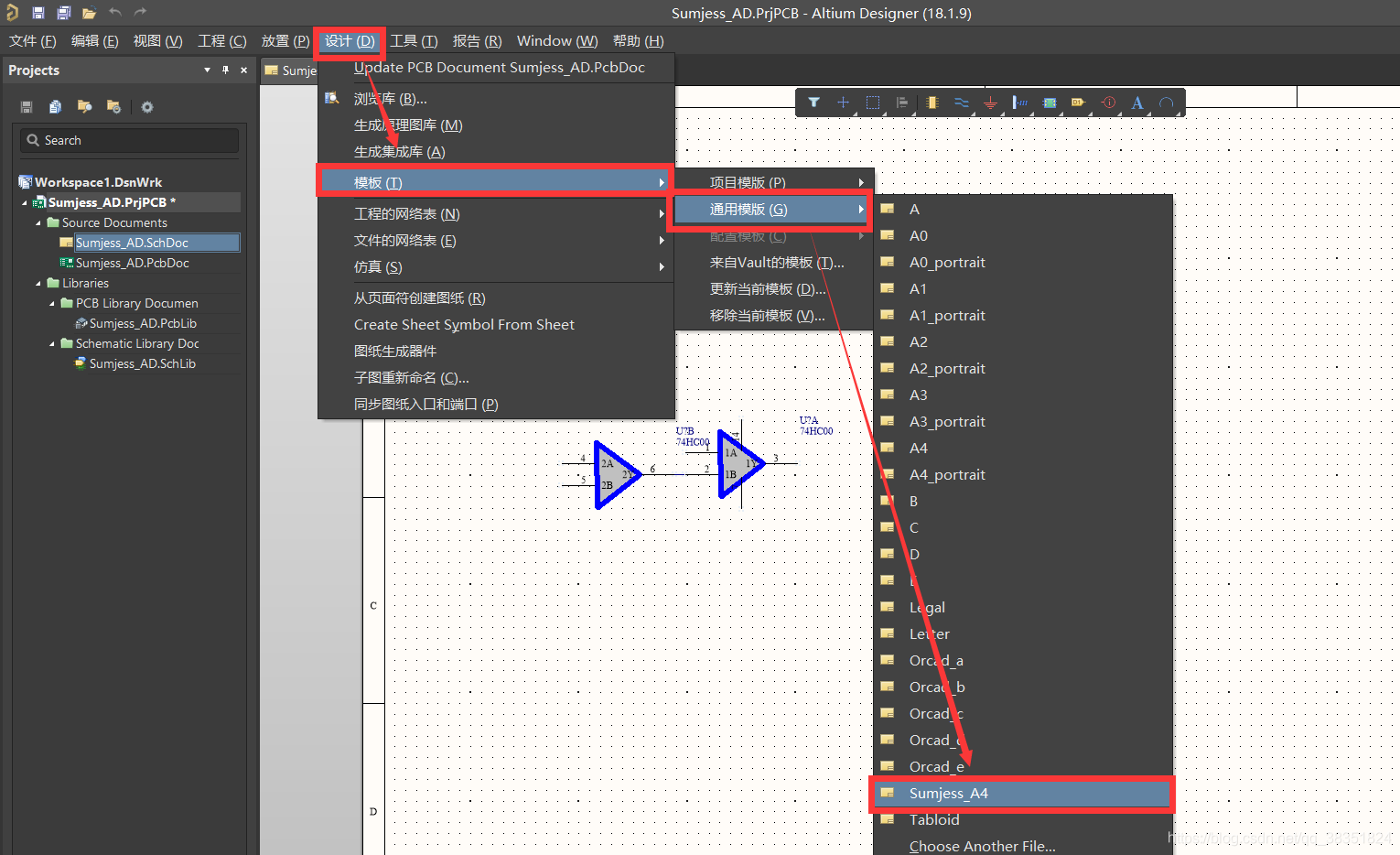The width and height of the screenshot is (1400, 855).
Task: Select the place harness connector tool icon
Action: (1019, 103)
